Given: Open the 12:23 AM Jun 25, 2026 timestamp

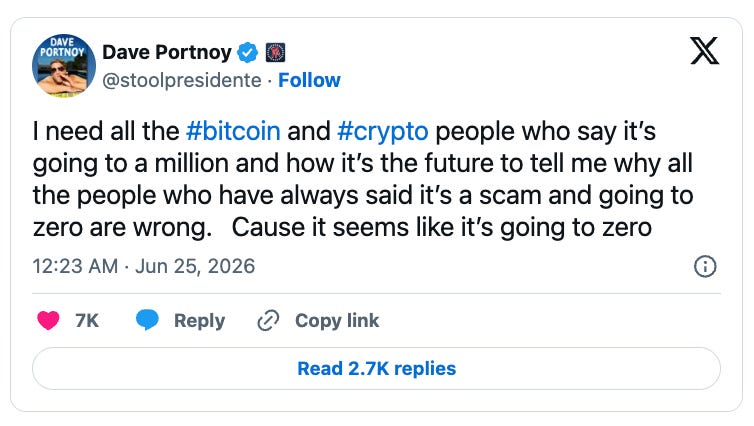Looking at the screenshot, I should (143, 266).
